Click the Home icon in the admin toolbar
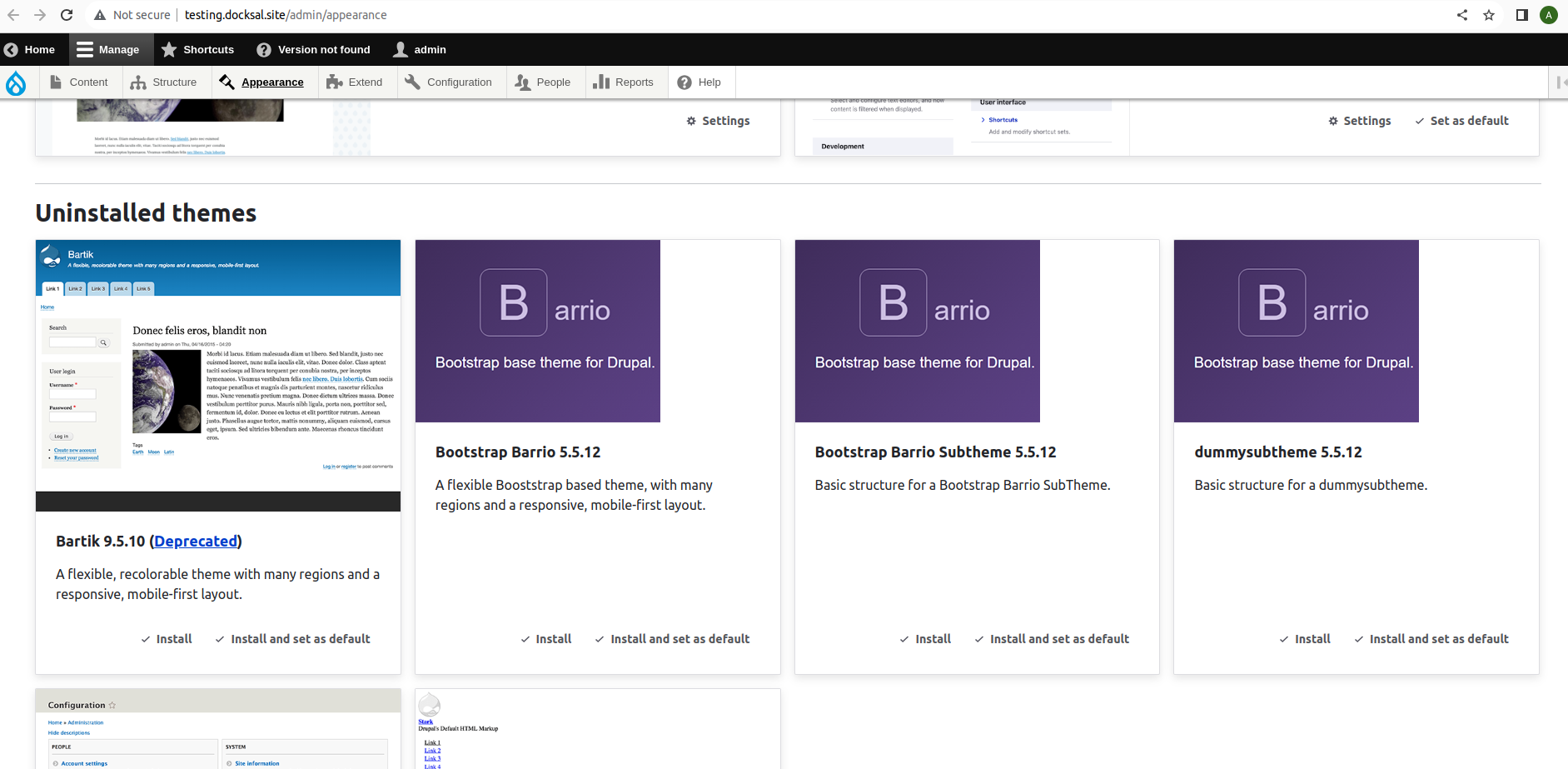The width and height of the screenshot is (1568, 769). pos(10,49)
